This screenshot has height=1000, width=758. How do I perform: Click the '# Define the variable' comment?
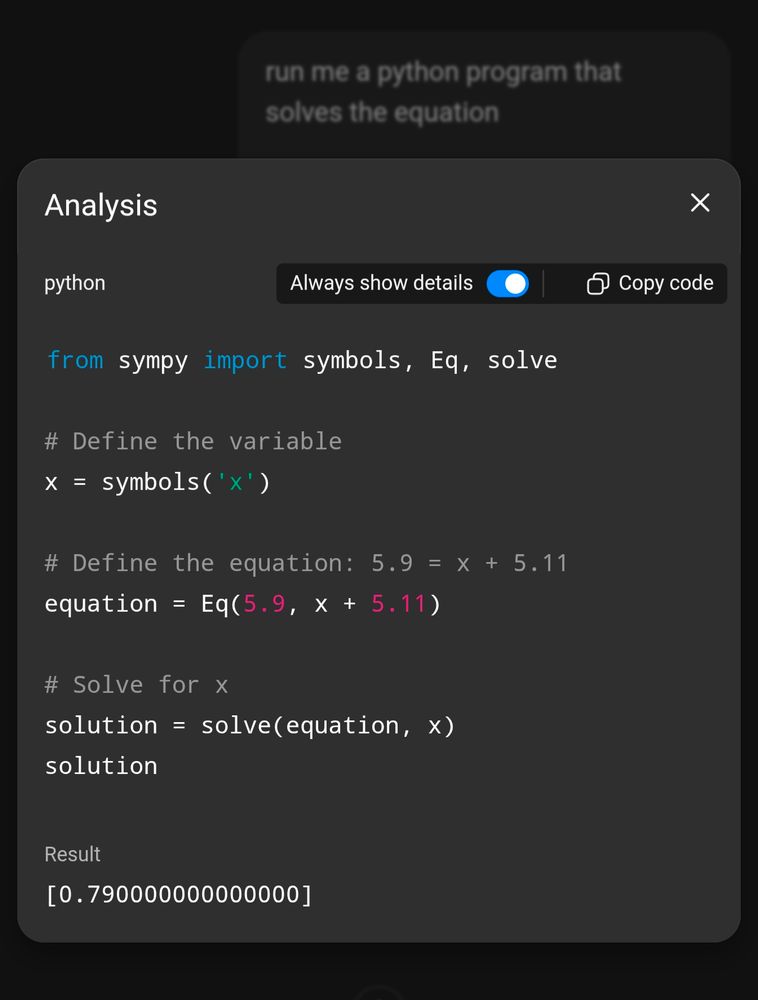click(x=193, y=441)
